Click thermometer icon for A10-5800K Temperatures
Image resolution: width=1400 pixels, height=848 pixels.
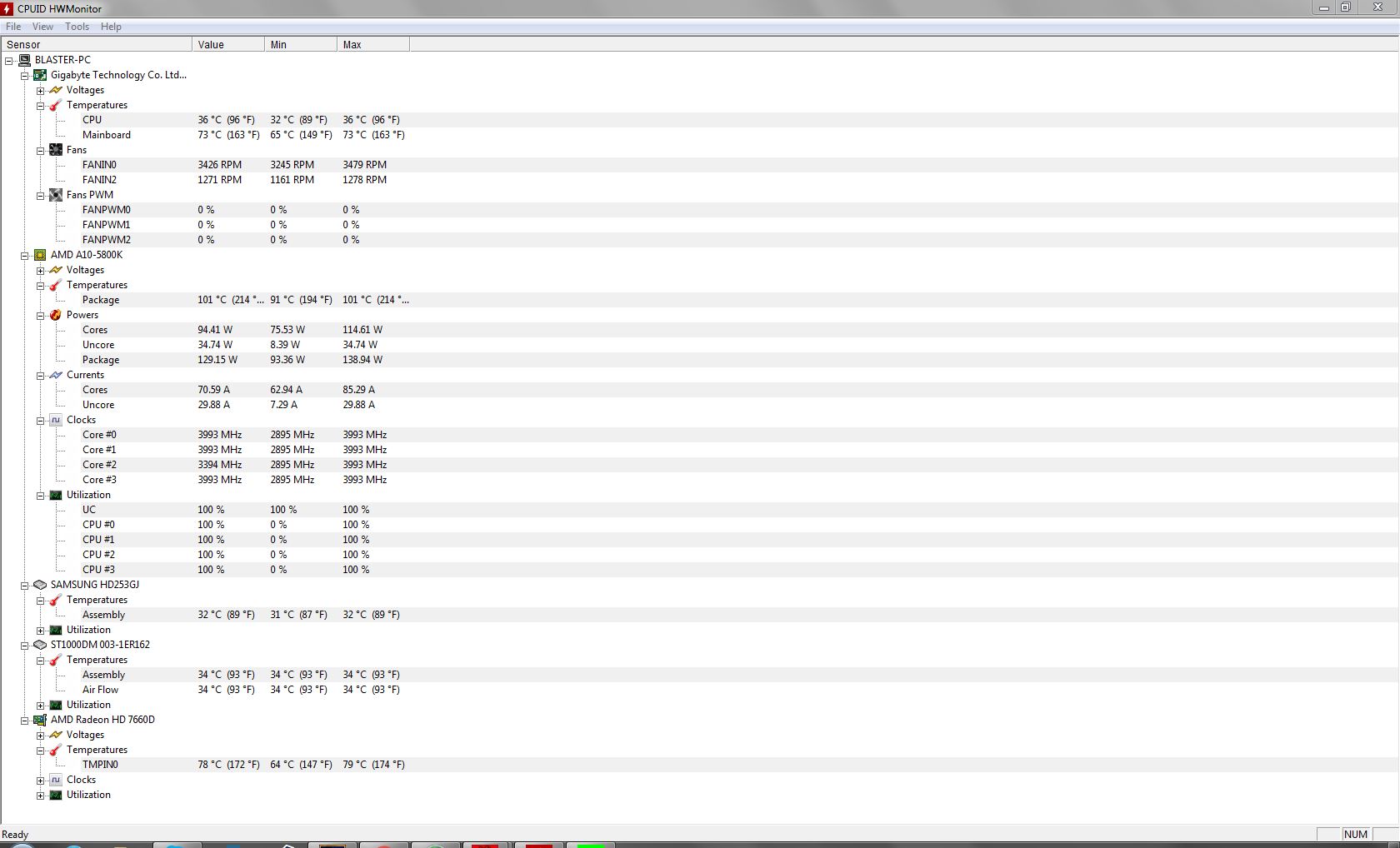tap(56, 285)
